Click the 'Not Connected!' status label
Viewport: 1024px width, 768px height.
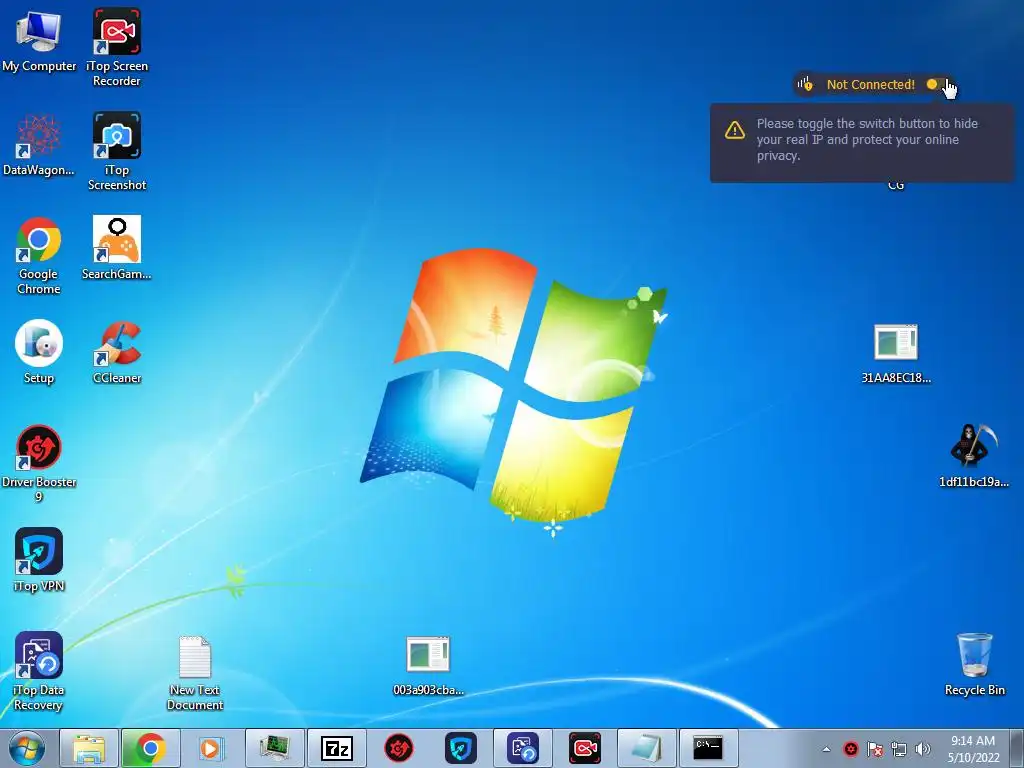[871, 84]
